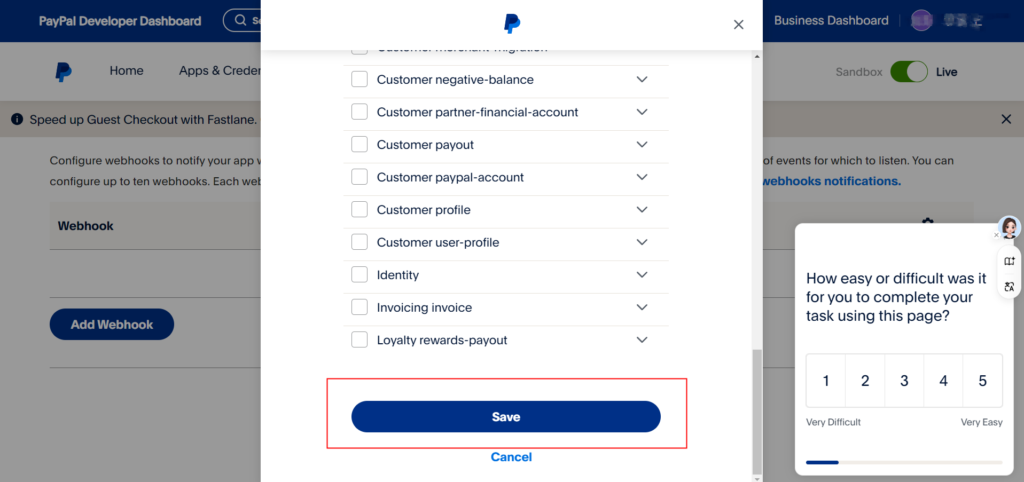Click the translate icon on side widget
The width and height of the screenshot is (1024, 482).
point(1010,286)
